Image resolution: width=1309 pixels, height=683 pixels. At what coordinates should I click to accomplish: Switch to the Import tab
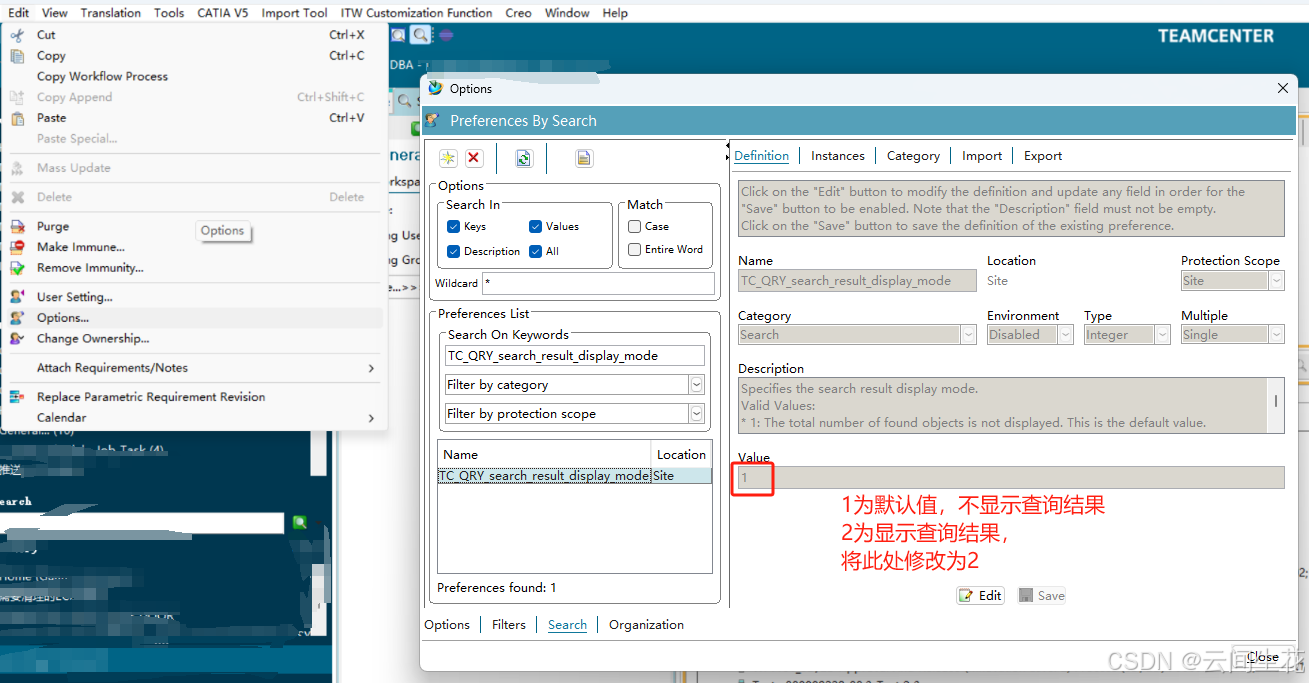(x=982, y=156)
